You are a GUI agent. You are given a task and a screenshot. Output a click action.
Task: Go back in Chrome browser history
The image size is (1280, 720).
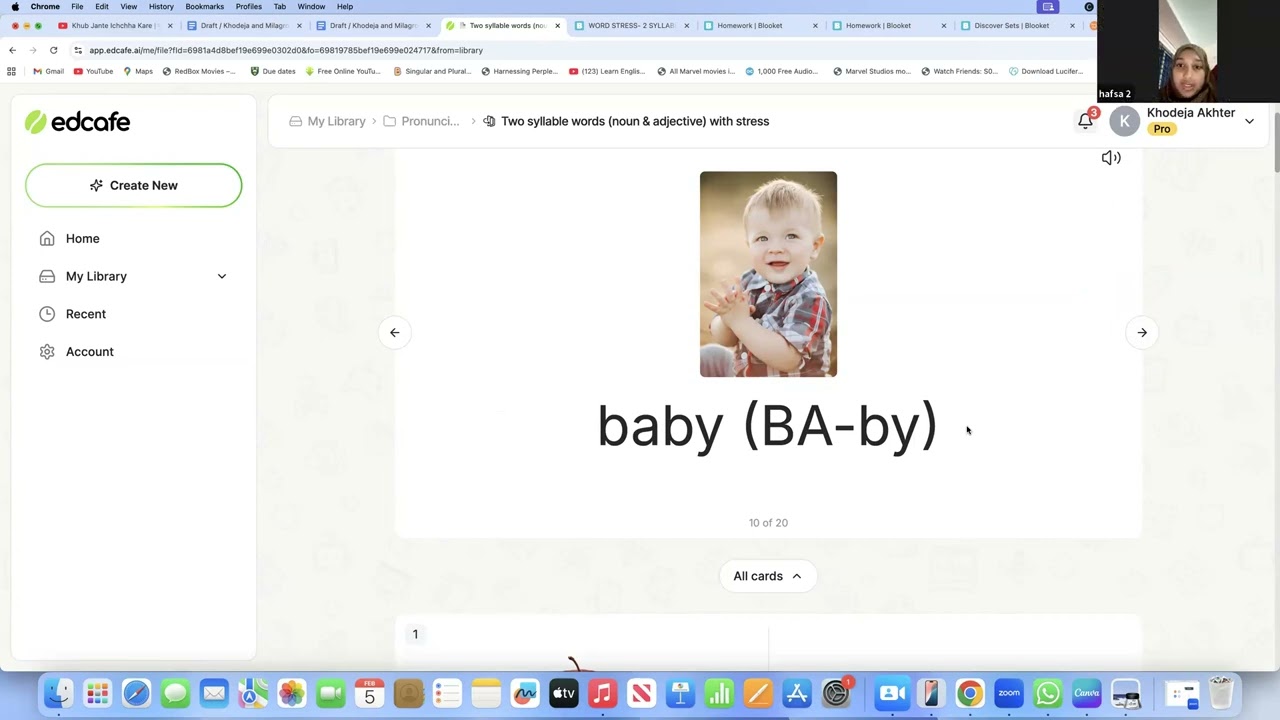tap(12, 50)
